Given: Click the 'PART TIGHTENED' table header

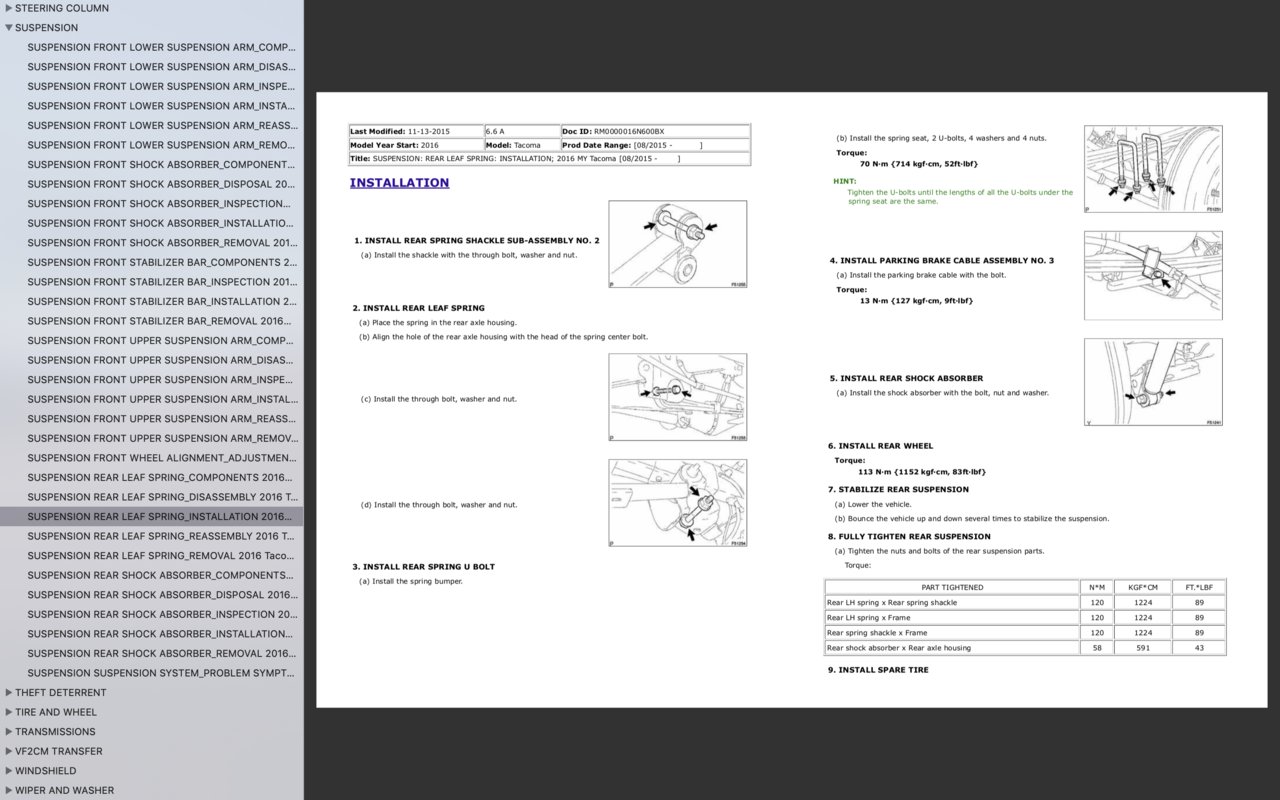Looking at the screenshot, I should [x=952, y=587].
